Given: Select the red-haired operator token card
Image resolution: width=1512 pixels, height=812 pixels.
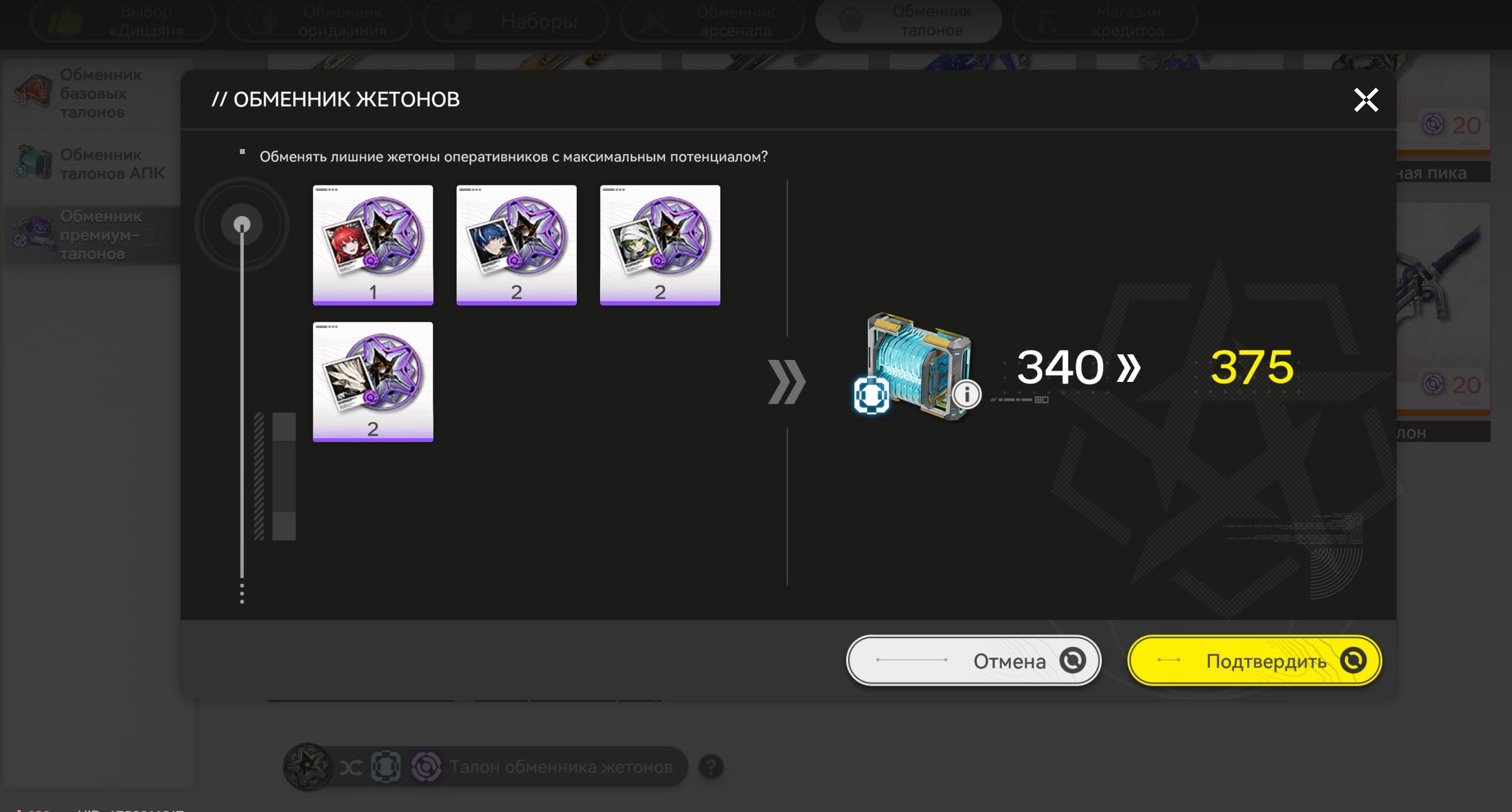Looking at the screenshot, I should tap(373, 245).
